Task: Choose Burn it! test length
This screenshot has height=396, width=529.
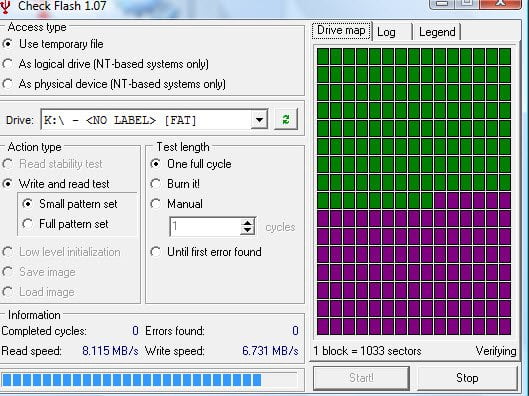Action: tap(175, 184)
